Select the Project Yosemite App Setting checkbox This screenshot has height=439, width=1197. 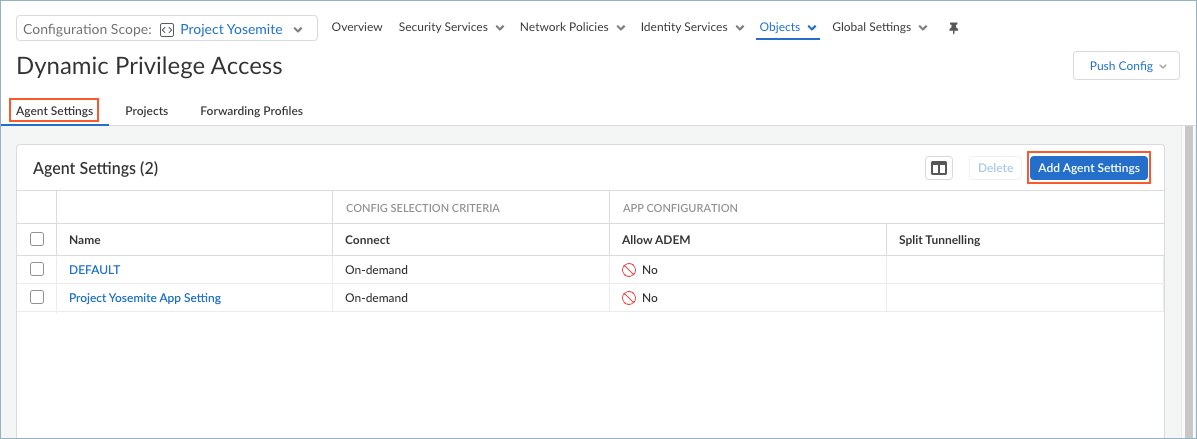click(38, 298)
